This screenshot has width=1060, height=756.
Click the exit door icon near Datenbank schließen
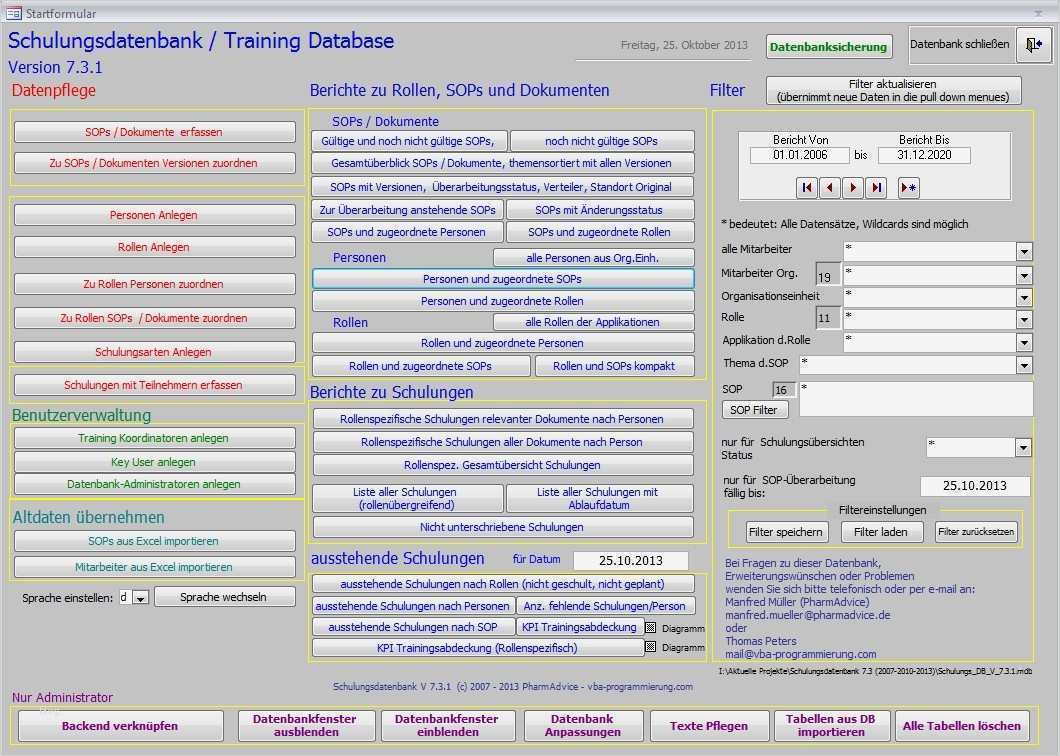tap(1036, 46)
